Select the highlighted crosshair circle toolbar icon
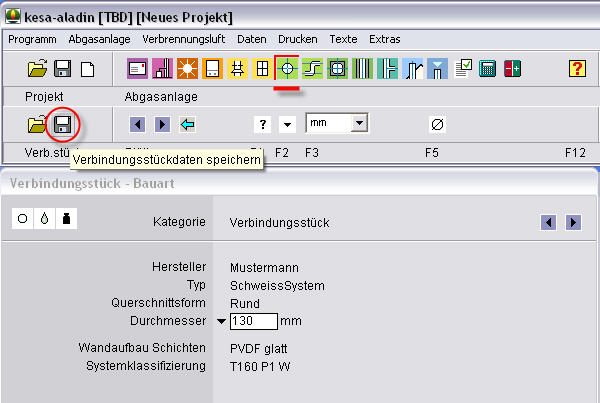Image resolution: width=600 pixels, height=403 pixels. [287, 69]
